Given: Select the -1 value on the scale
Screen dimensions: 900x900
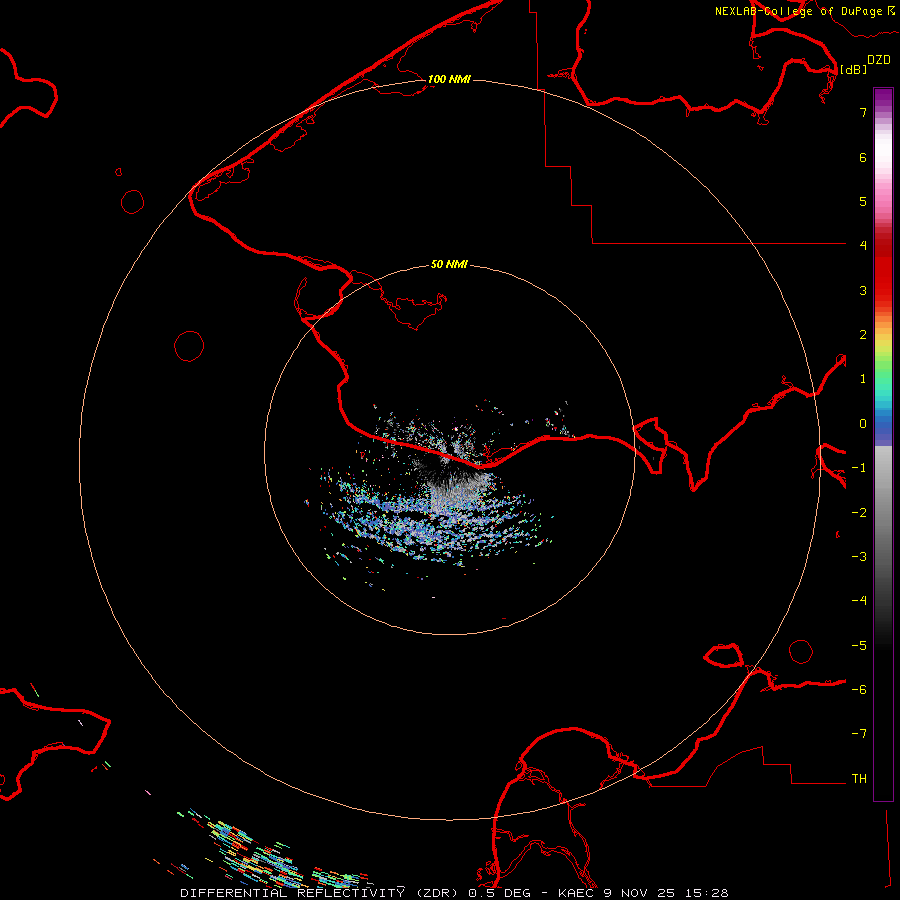Looking at the screenshot, I should point(859,468).
